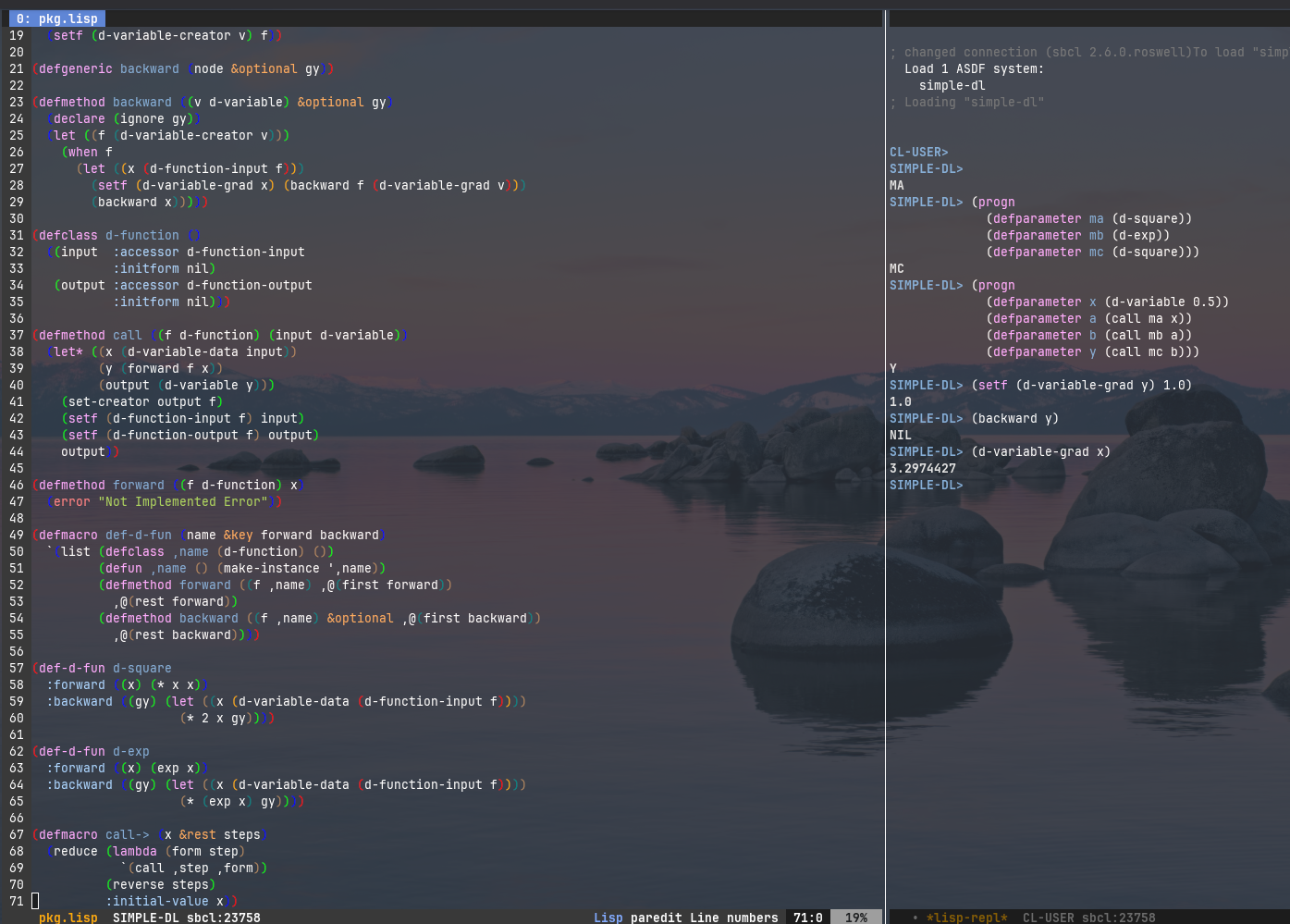Click the vertical divider between editor and REPL
The height and width of the screenshot is (924, 1290).
coord(885,462)
